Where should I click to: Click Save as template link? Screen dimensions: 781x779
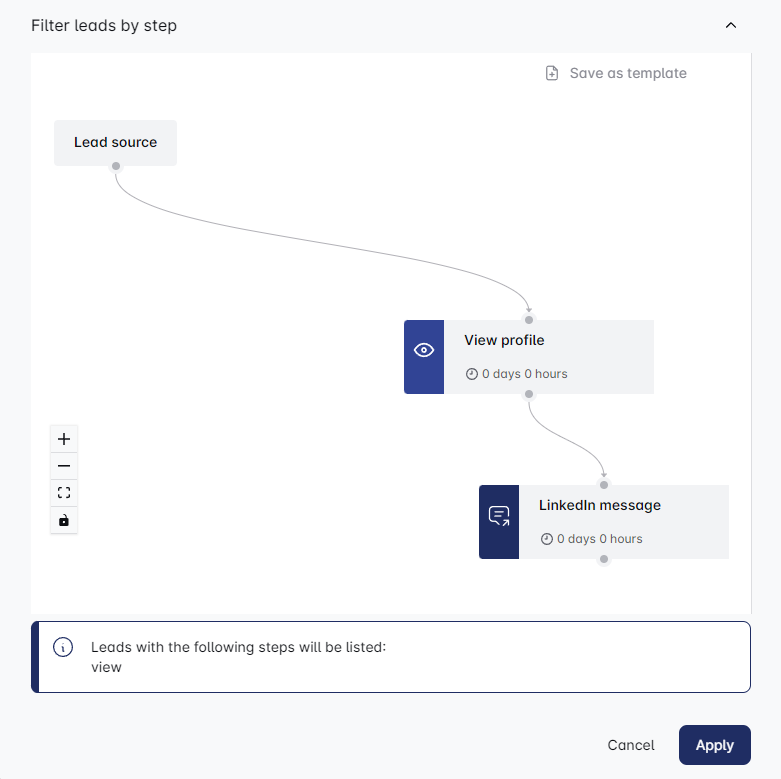[627, 73]
